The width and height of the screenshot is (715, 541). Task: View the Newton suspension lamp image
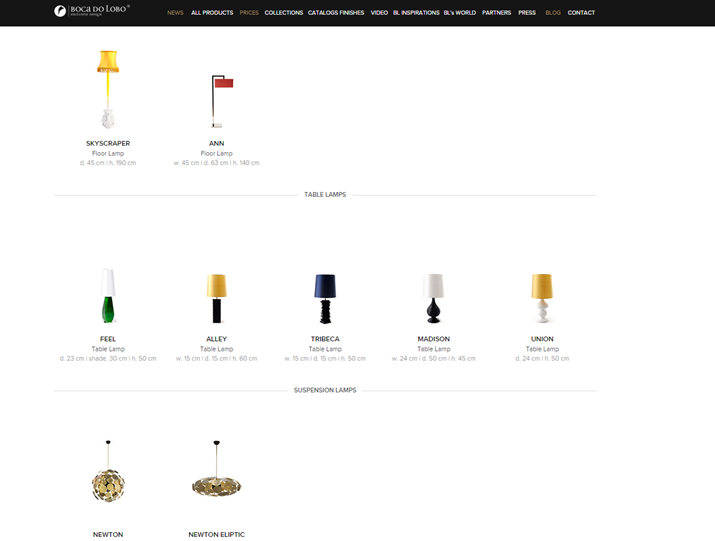click(x=108, y=472)
